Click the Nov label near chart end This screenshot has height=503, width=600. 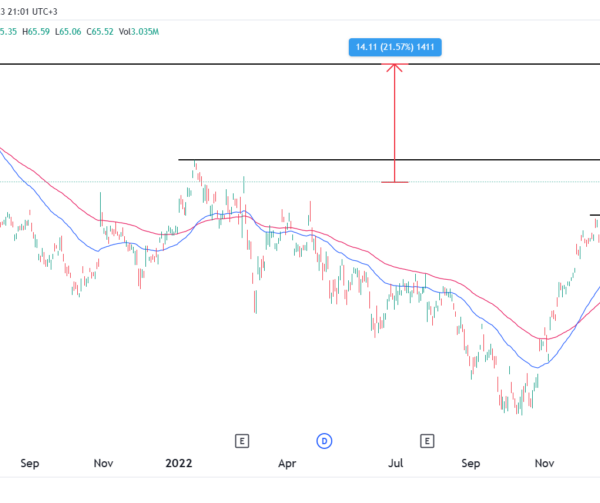(x=544, y=463)
